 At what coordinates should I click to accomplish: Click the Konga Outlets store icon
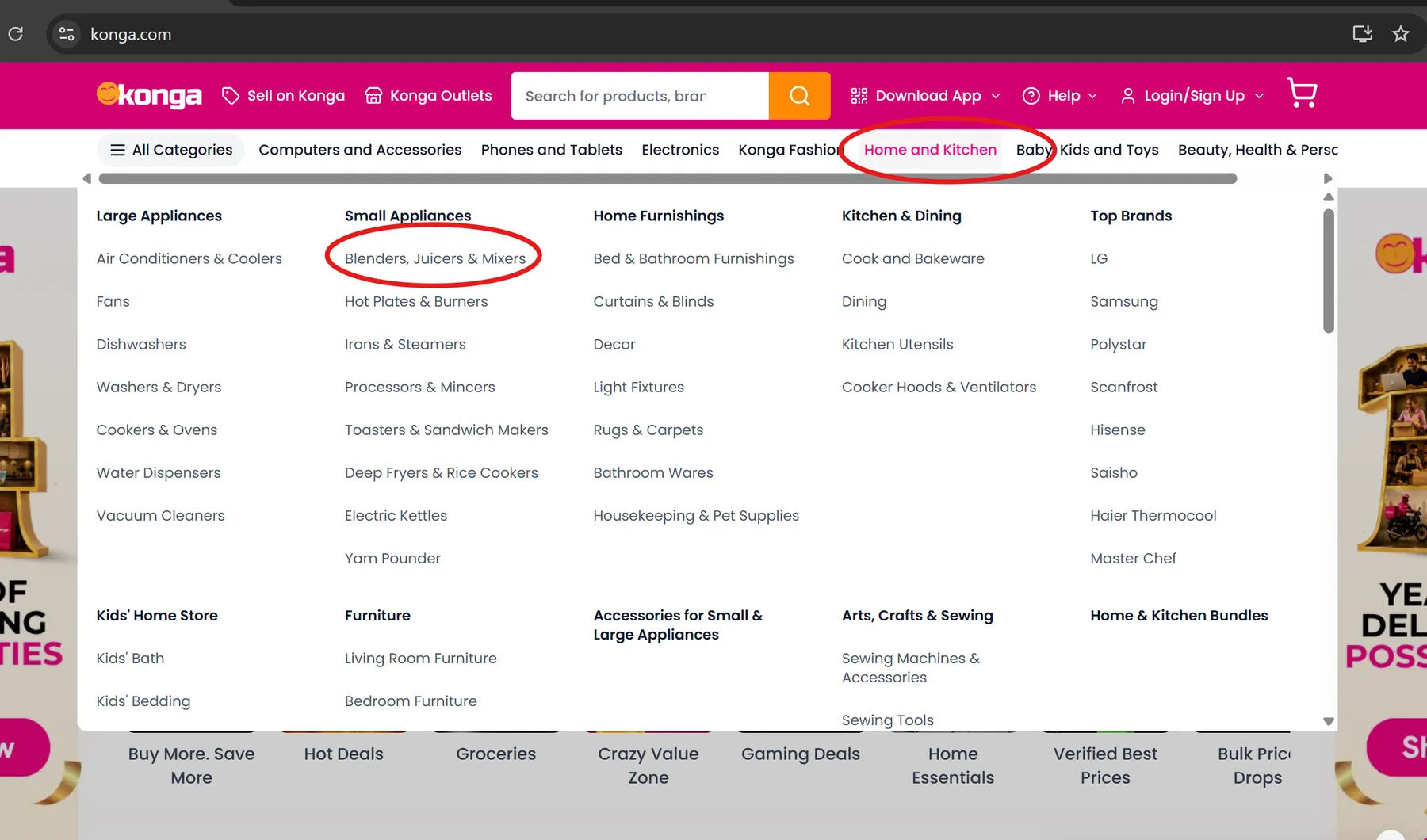tap(373, 96)
